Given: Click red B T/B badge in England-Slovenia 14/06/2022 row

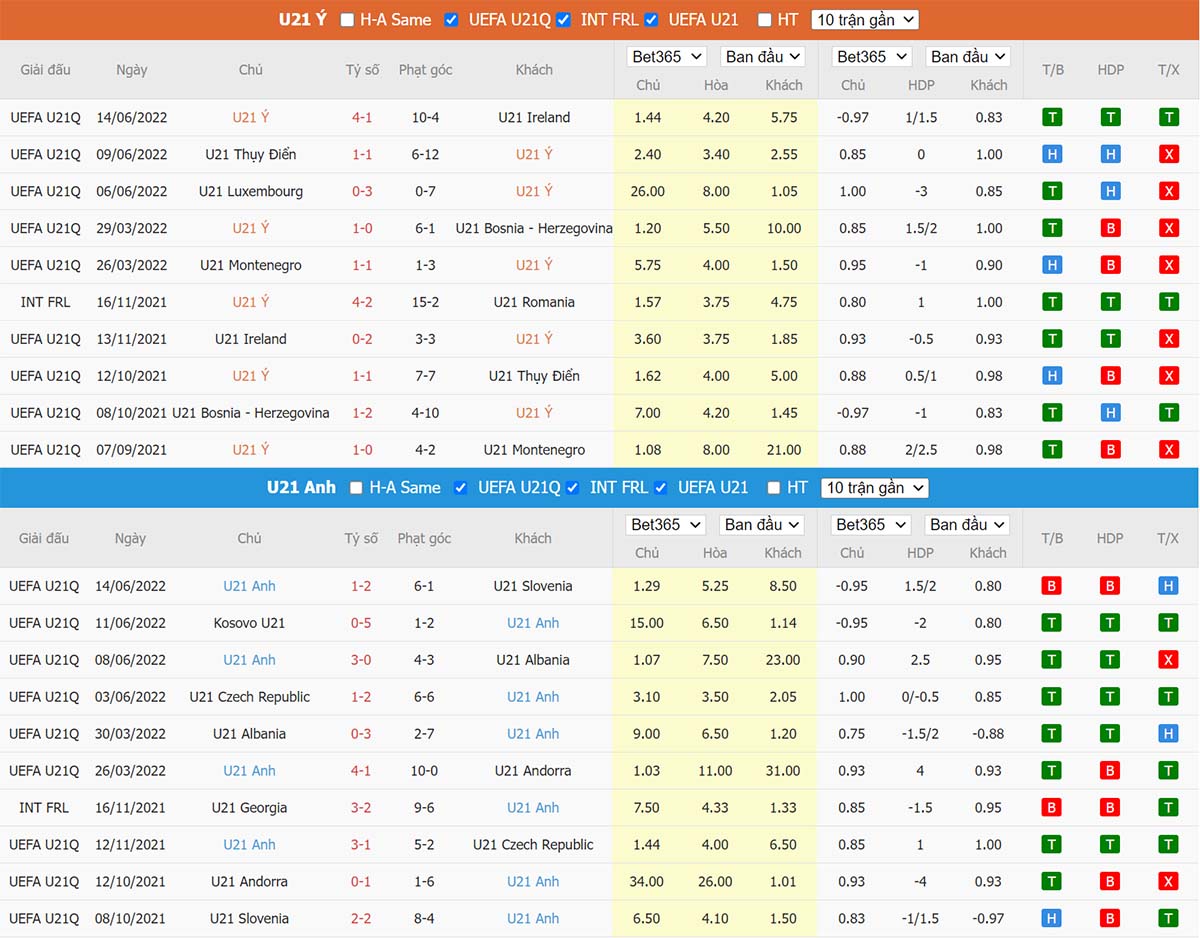Looking at the screenshot, I should tap(1051, 586).
